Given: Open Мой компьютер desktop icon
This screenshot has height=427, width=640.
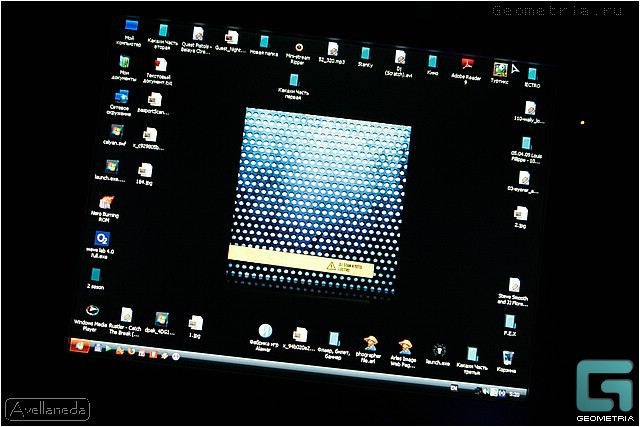Looking at the screenshot, I should (131, 27).
